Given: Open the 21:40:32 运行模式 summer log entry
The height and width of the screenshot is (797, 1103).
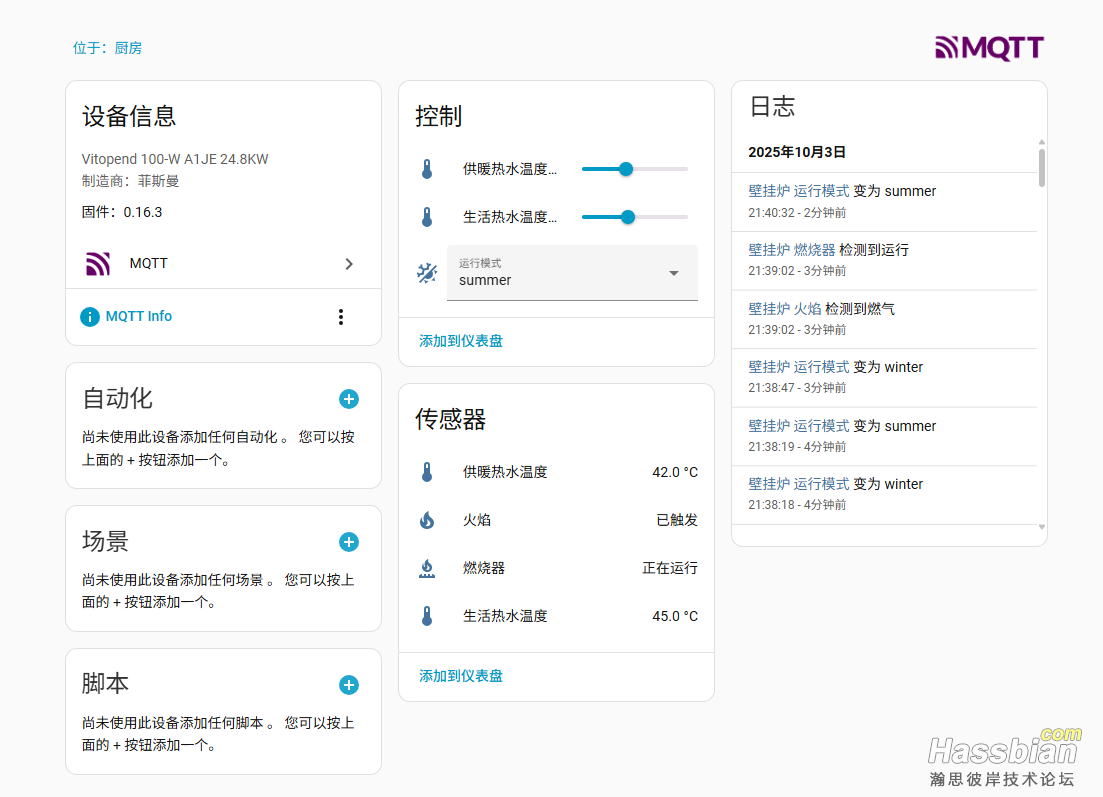Looking at the screenshot, I should (x=842, y=200).
